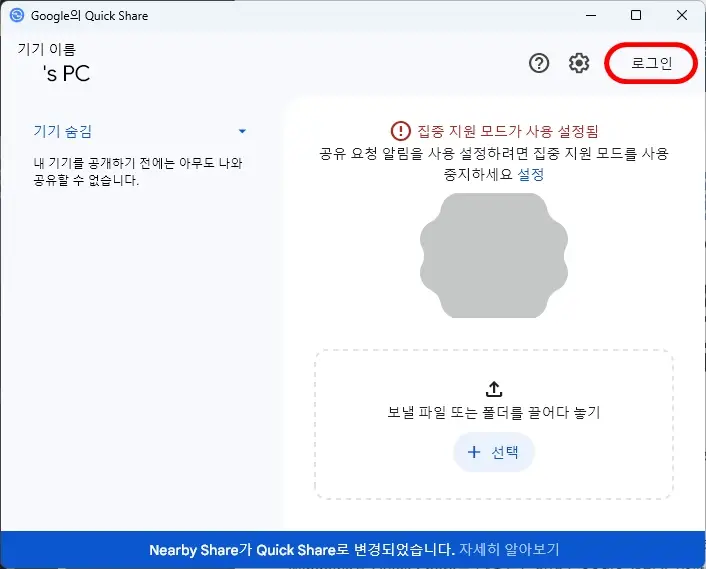Screen dimensions: 706x569
Task: Click the upload arrow icon in drop zone
Action: coord(494,389)
